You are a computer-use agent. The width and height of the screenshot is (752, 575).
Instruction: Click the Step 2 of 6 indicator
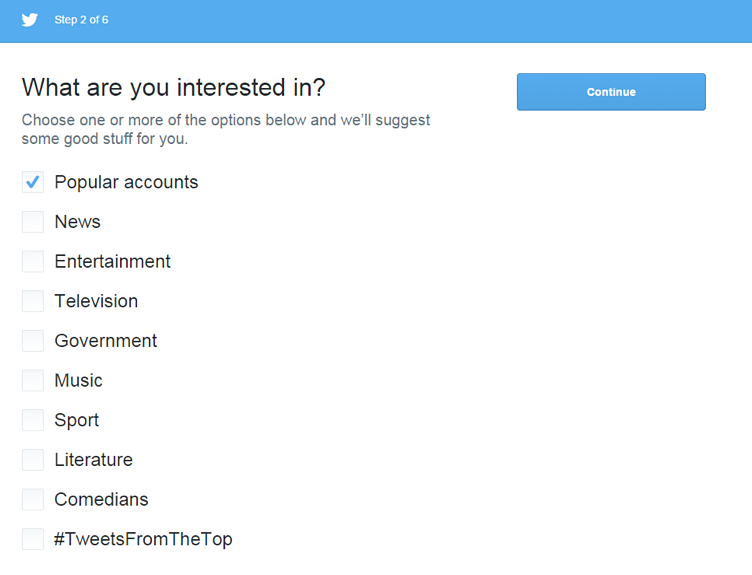[81, 20]
